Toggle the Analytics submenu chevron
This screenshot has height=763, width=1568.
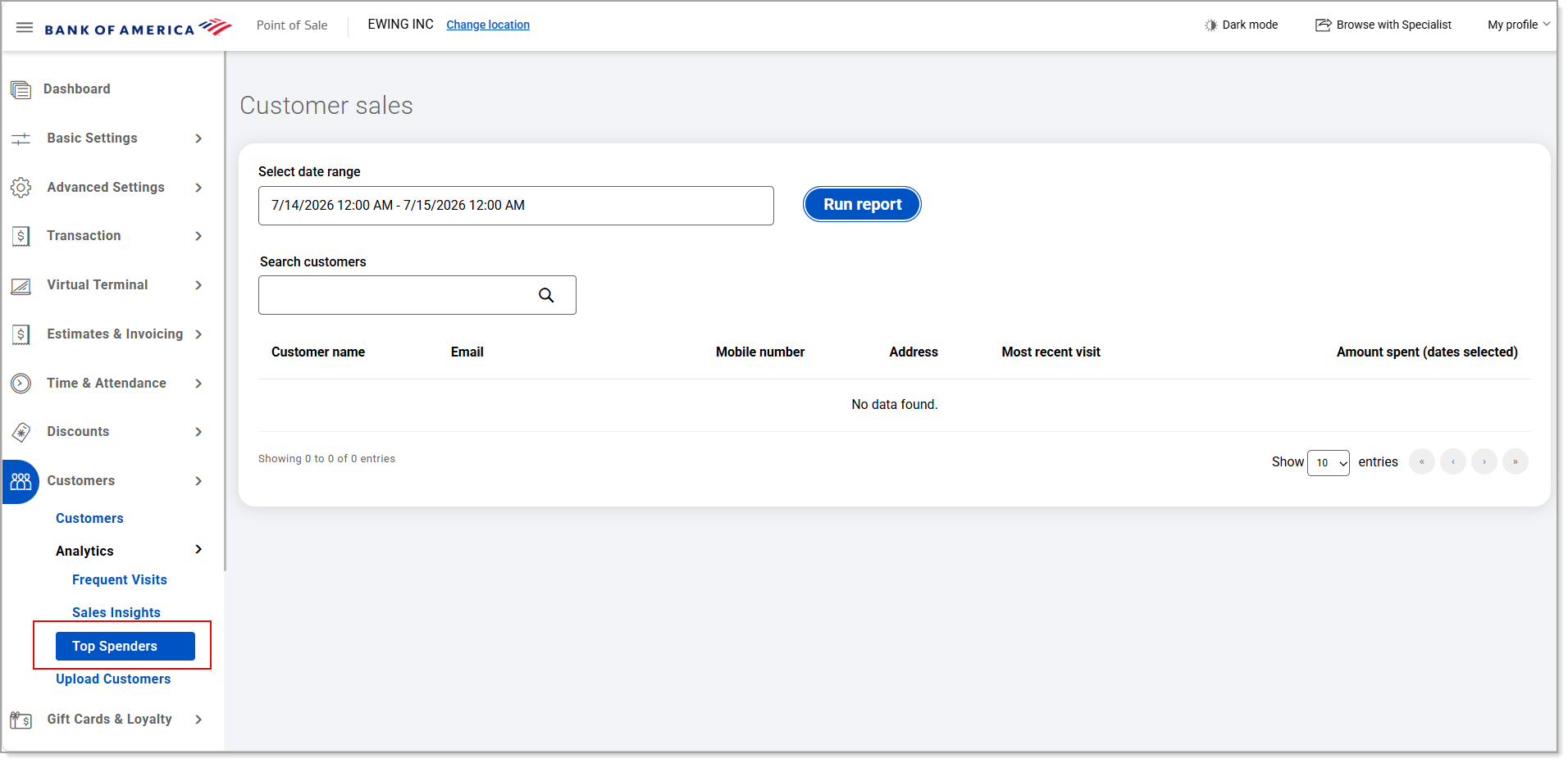coord(198,550)
